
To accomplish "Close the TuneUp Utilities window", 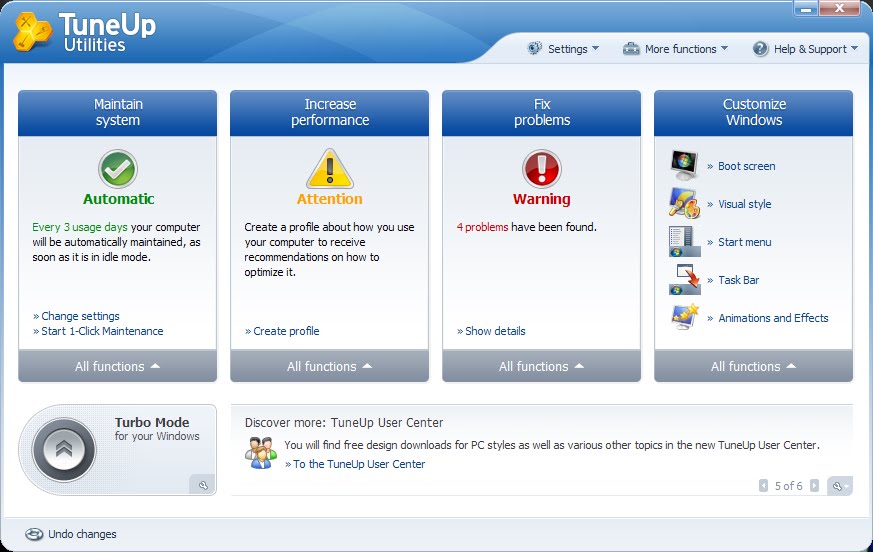I will tap(840, 8).
